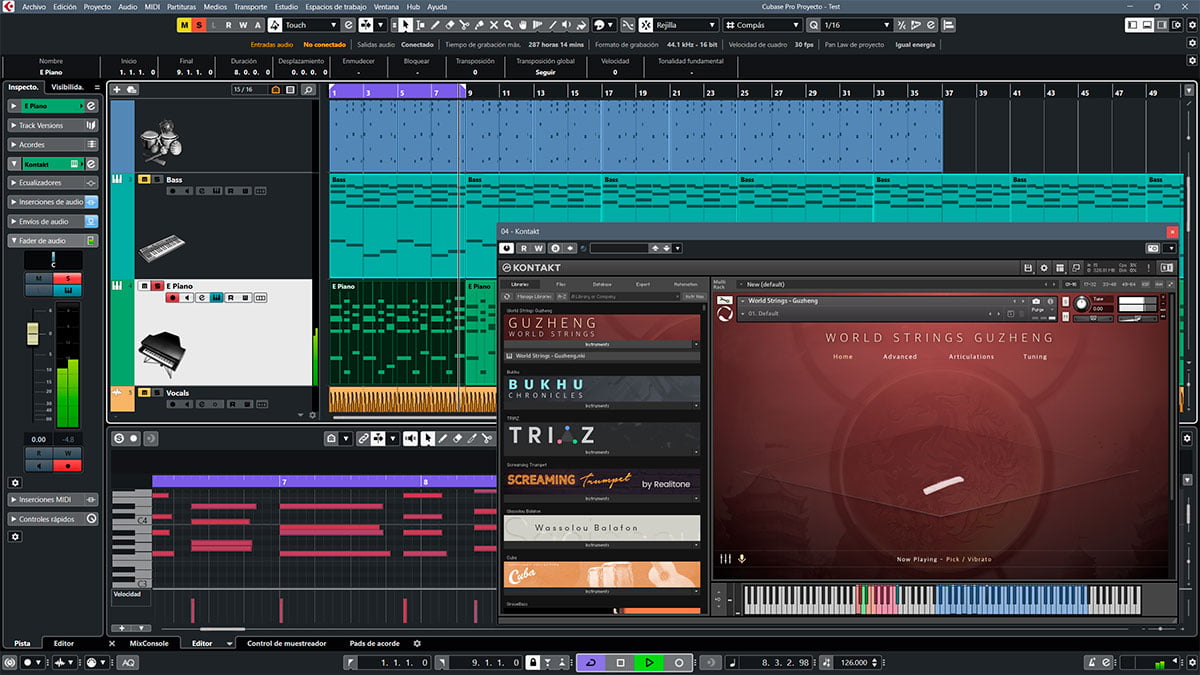This screenshot has width=1200, height=675.
Task: Adjust the inspector channel volume fader
Action: click(x=32, y=333)
